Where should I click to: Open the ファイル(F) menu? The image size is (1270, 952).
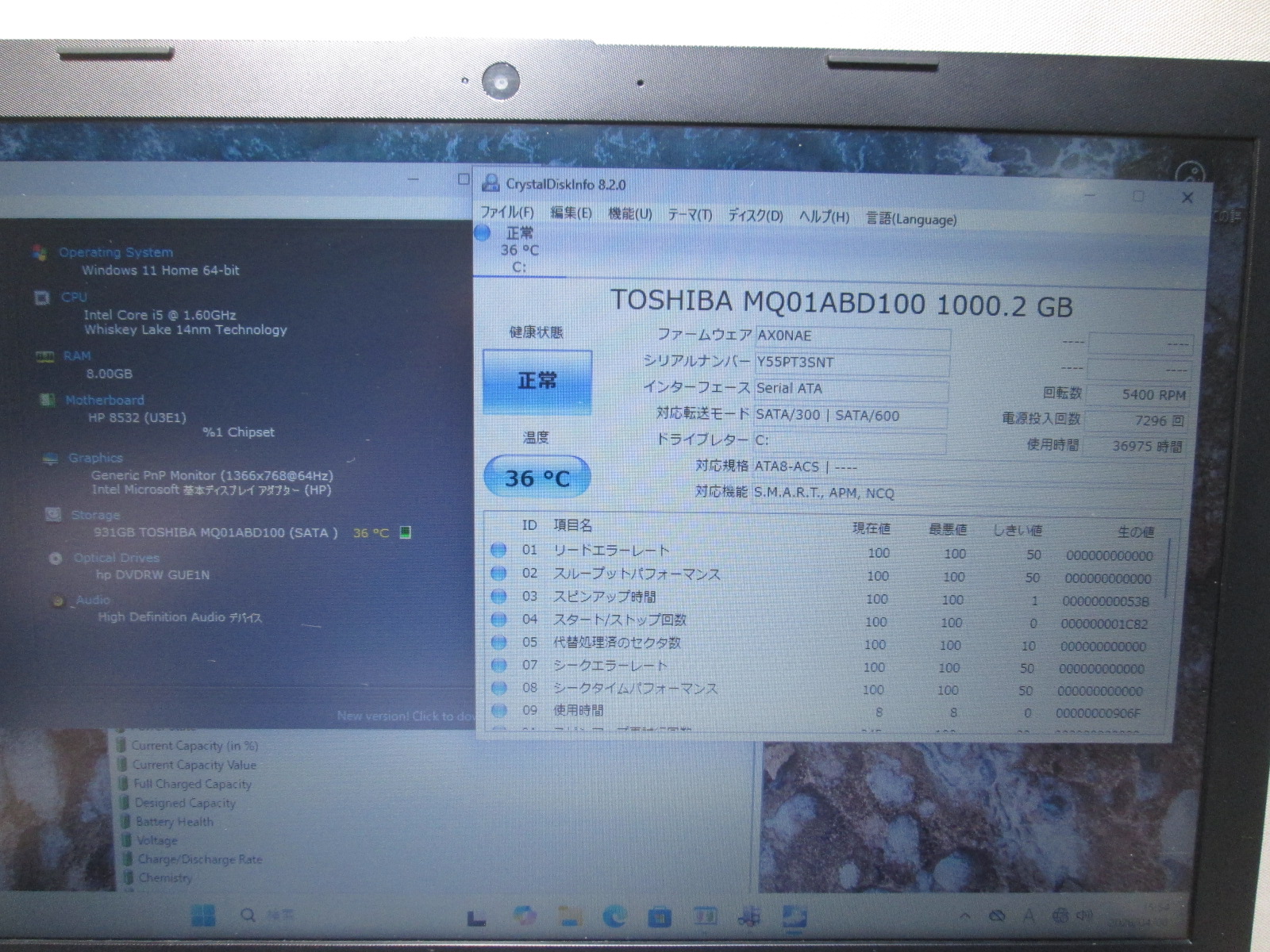coord(507,213)
